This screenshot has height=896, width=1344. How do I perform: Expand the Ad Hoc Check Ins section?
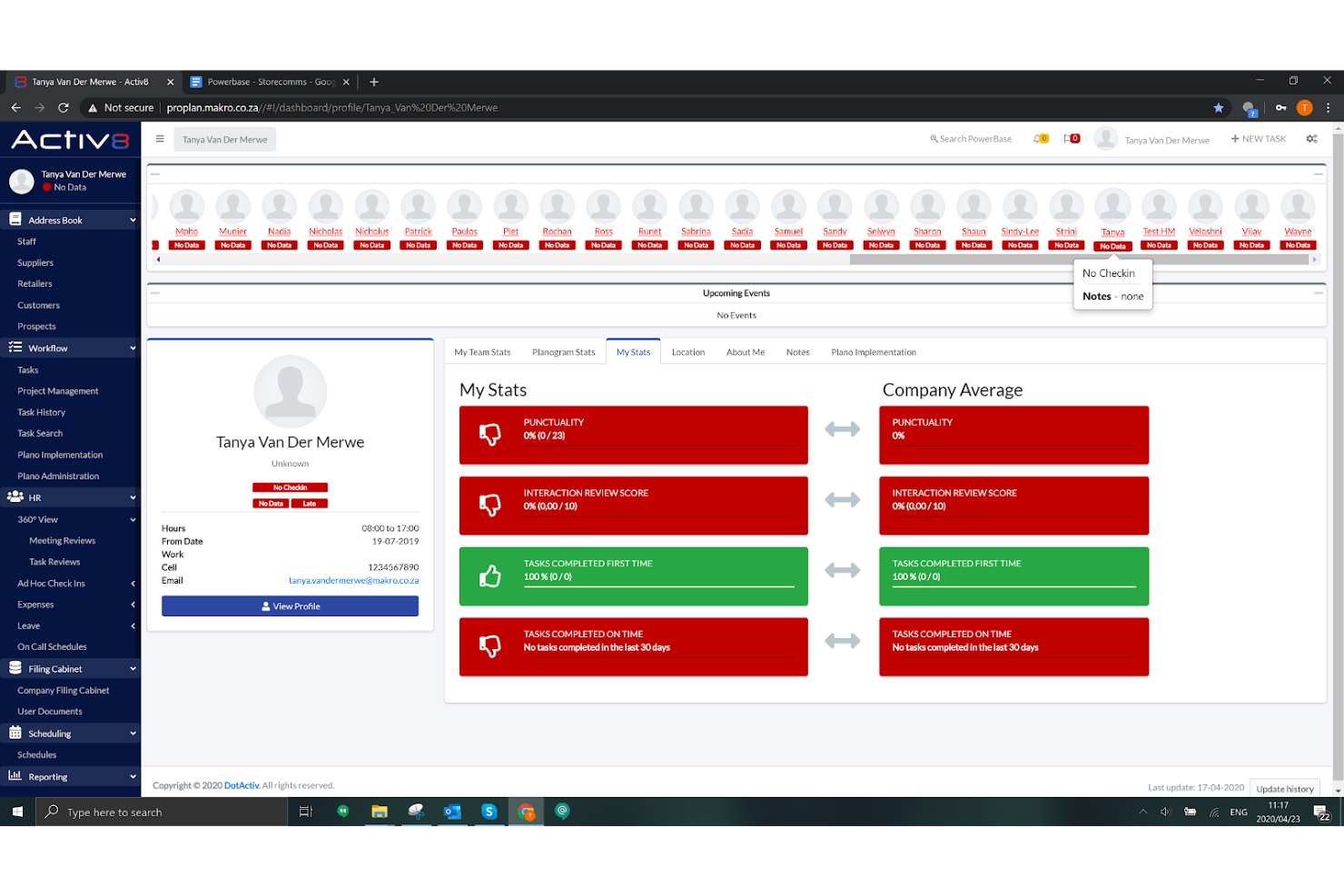132,583
